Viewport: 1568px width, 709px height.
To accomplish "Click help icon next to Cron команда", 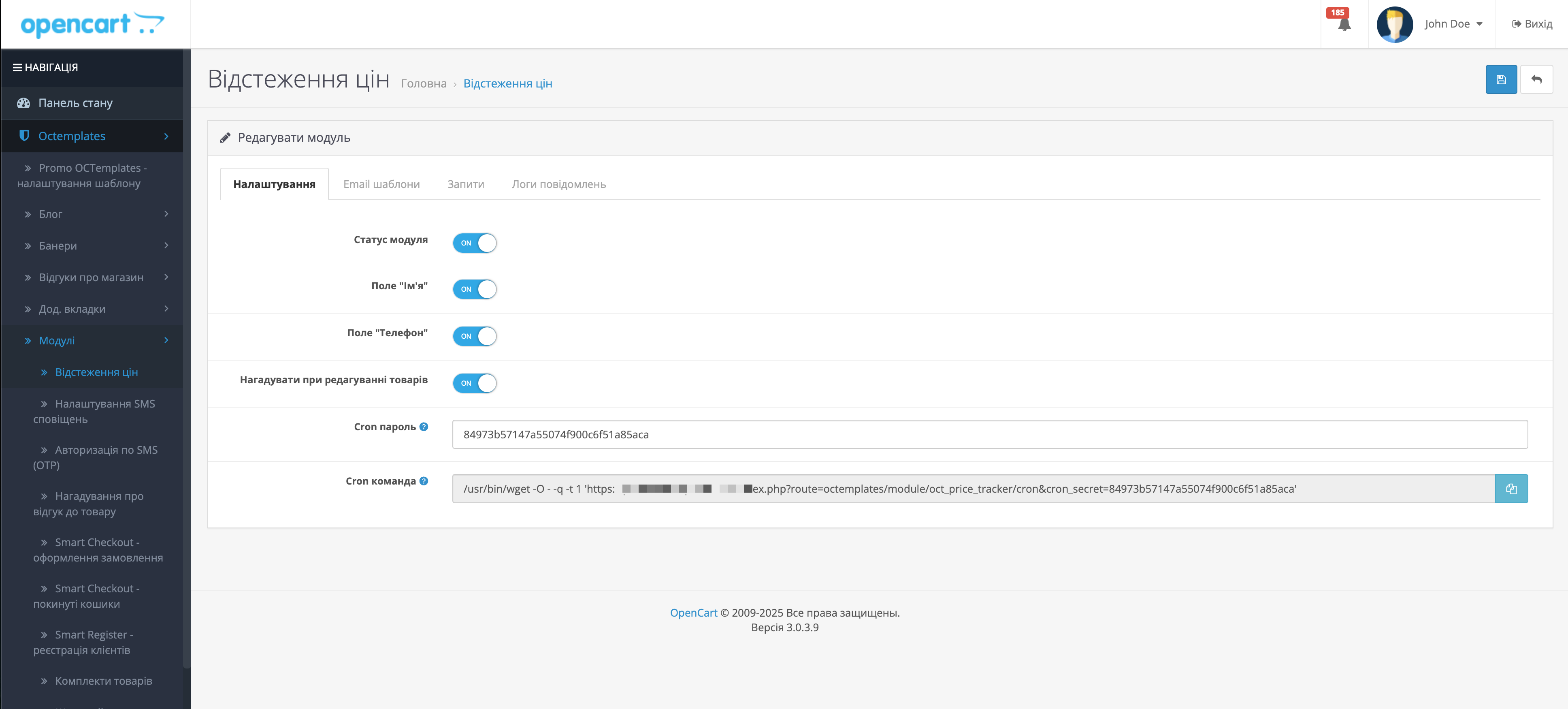I will tap(424, 480).
